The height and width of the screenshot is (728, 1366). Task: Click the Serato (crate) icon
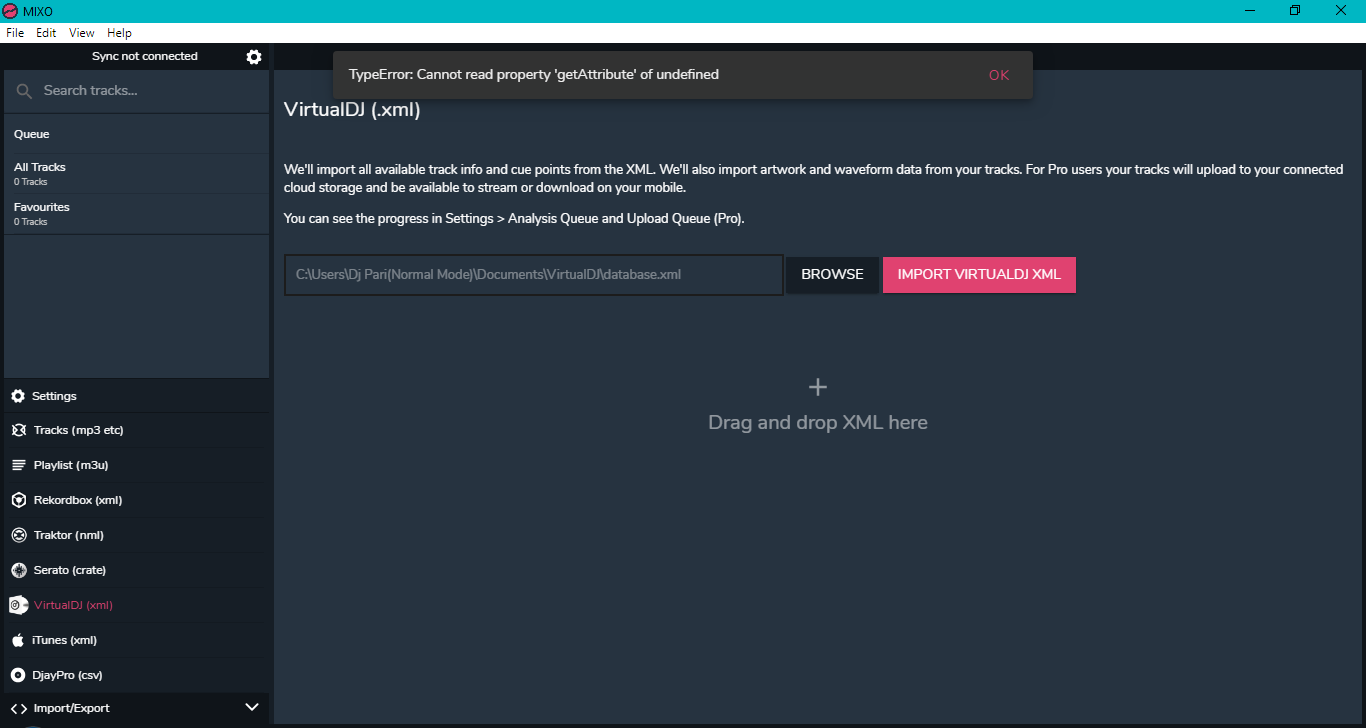coord(18,570)
